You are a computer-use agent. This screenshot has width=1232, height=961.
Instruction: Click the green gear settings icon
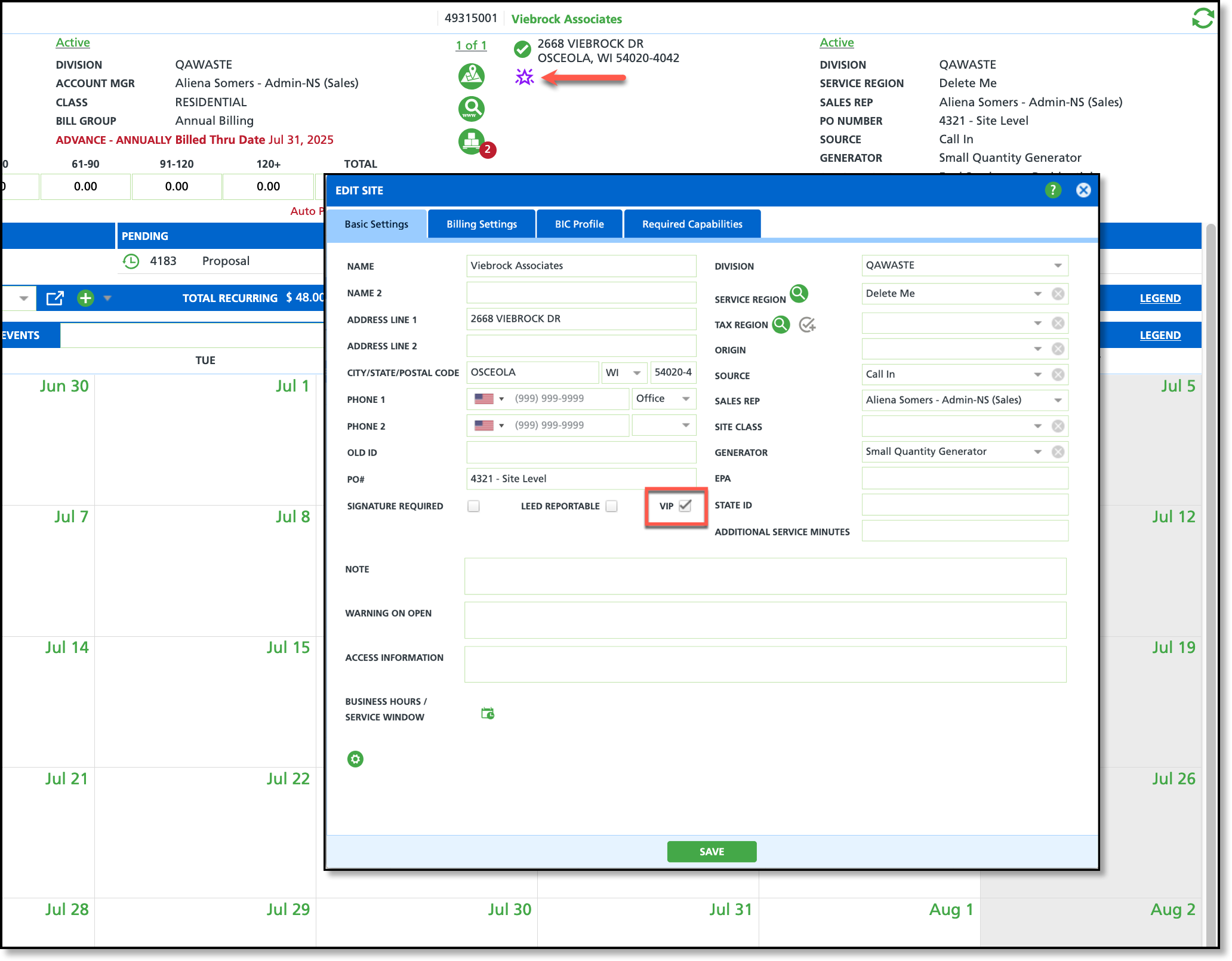click(x=355, y=759)
